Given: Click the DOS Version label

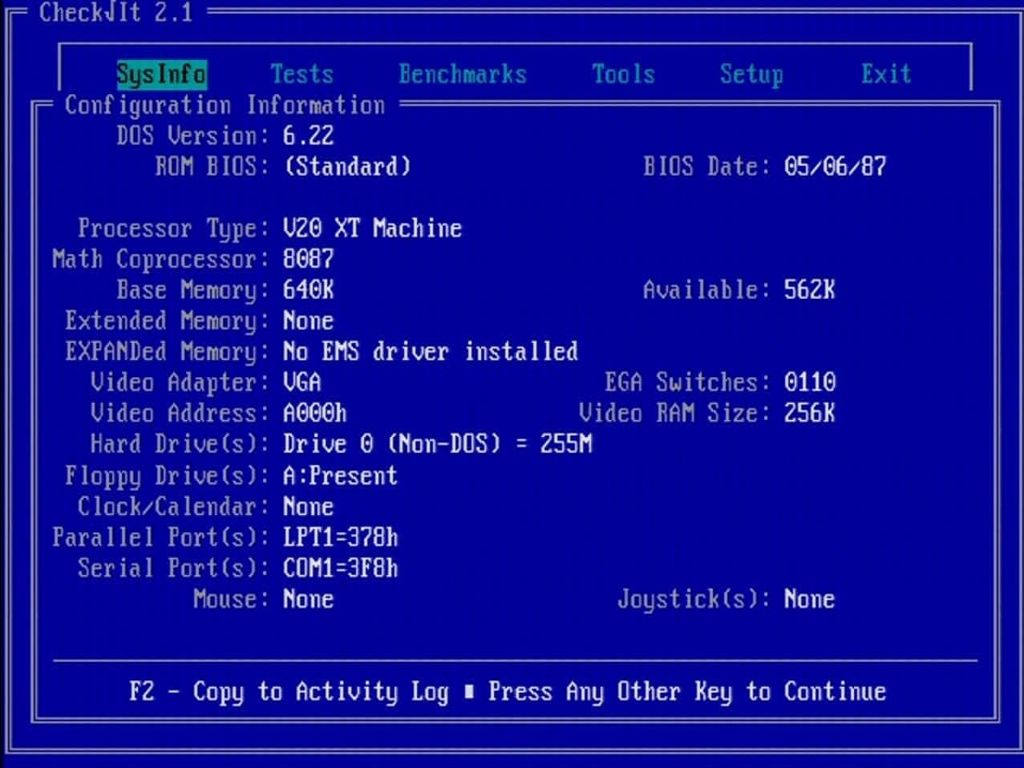Looking at the screenshot, I should [193, 136].
